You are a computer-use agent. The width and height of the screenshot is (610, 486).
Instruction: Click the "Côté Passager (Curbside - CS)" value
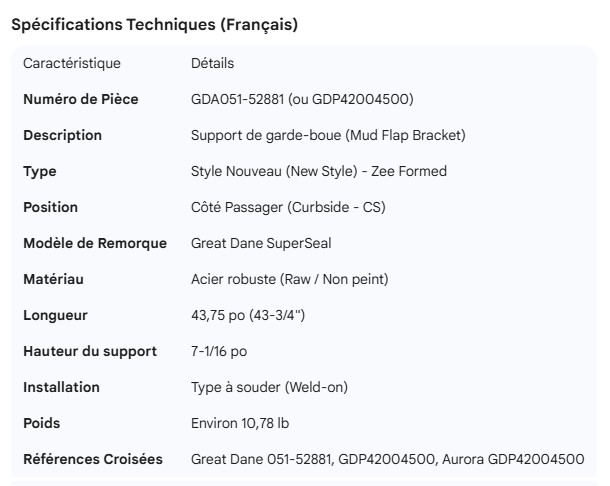(288, 207)
